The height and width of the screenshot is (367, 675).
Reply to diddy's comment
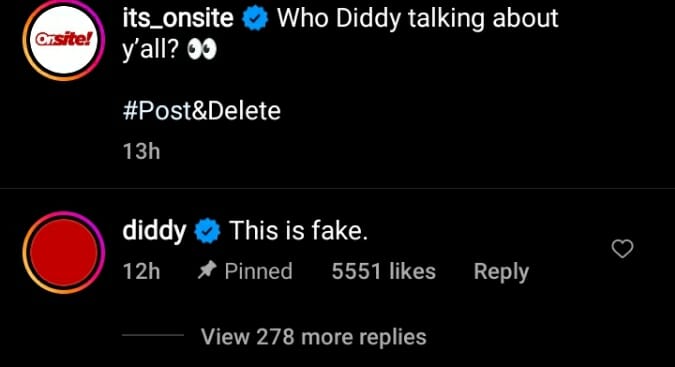(x=501, y=271)
